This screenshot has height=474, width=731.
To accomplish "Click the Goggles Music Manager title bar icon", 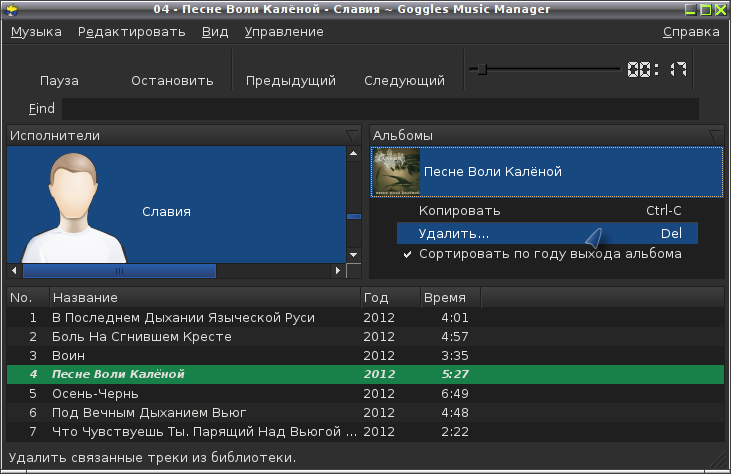I will [x=12, y=9].
